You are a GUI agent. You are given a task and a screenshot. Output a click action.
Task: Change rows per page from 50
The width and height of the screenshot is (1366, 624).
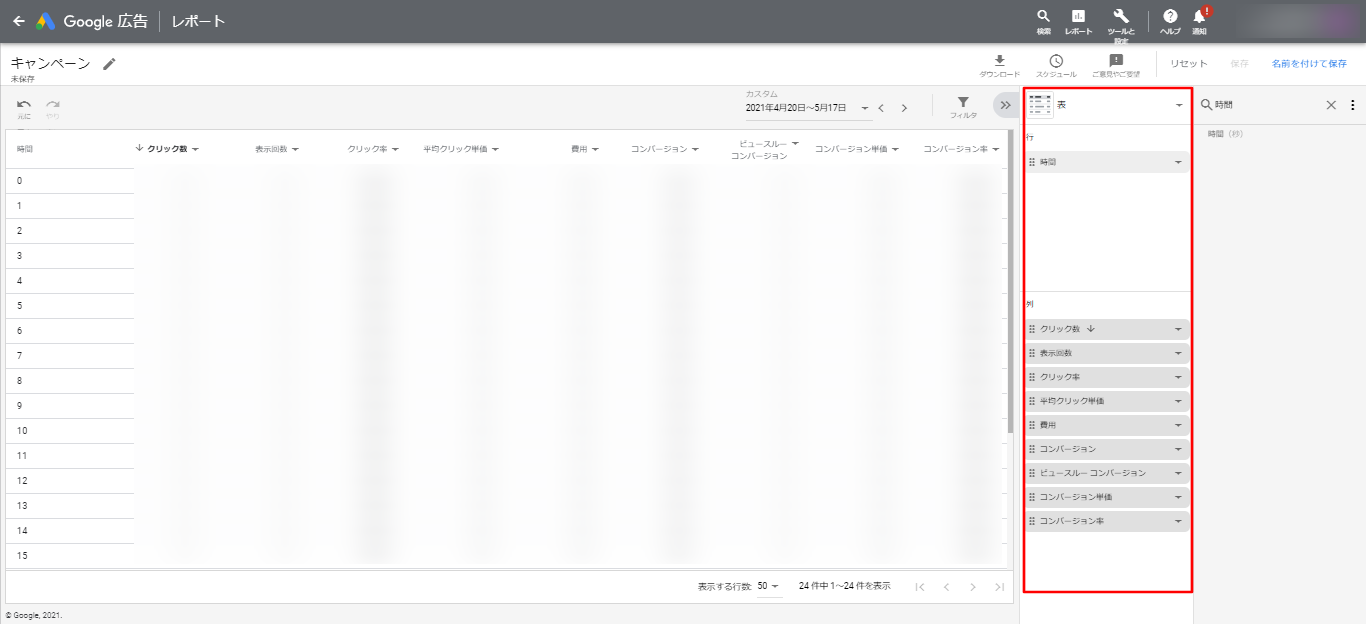tap(769, 587)
